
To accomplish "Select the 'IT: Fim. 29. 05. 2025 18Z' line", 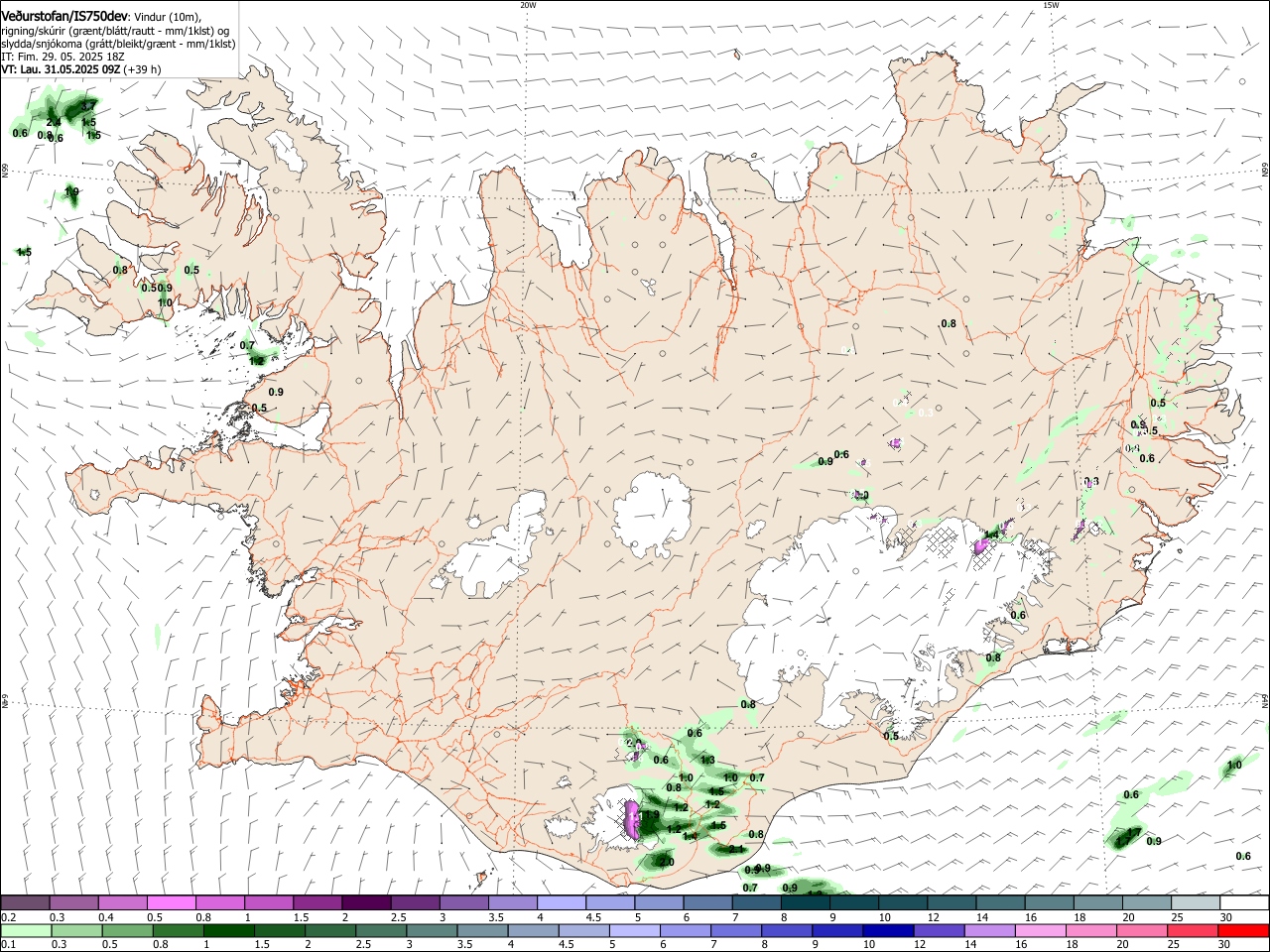I will click(63, 57).
